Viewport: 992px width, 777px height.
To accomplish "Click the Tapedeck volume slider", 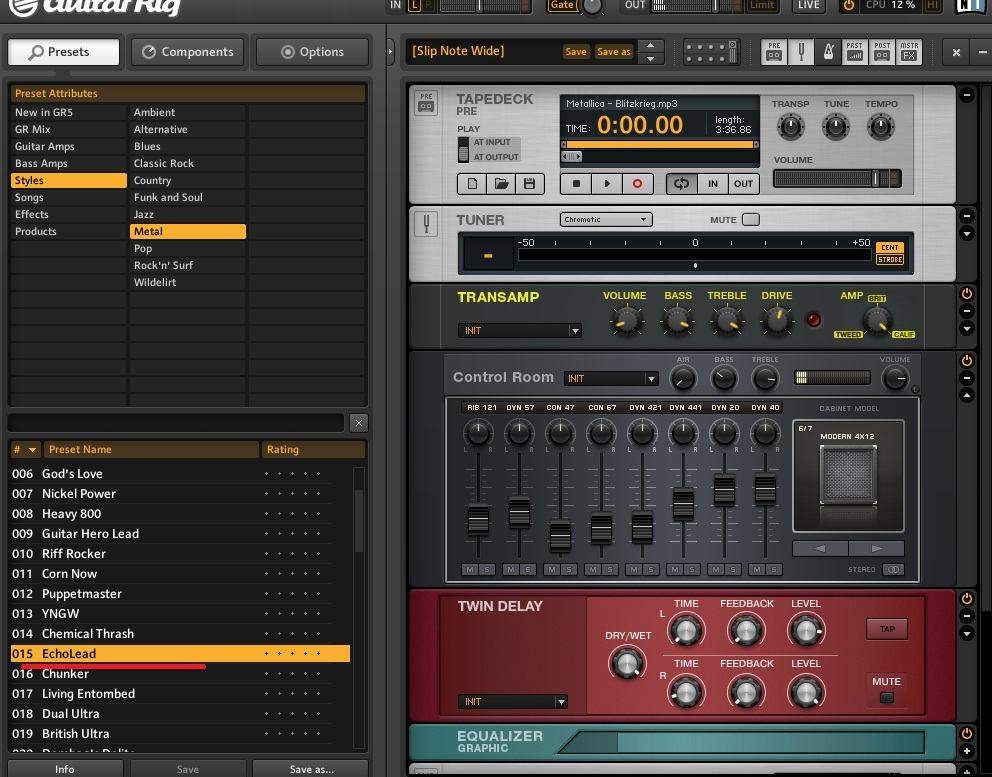I will point(836,179).
